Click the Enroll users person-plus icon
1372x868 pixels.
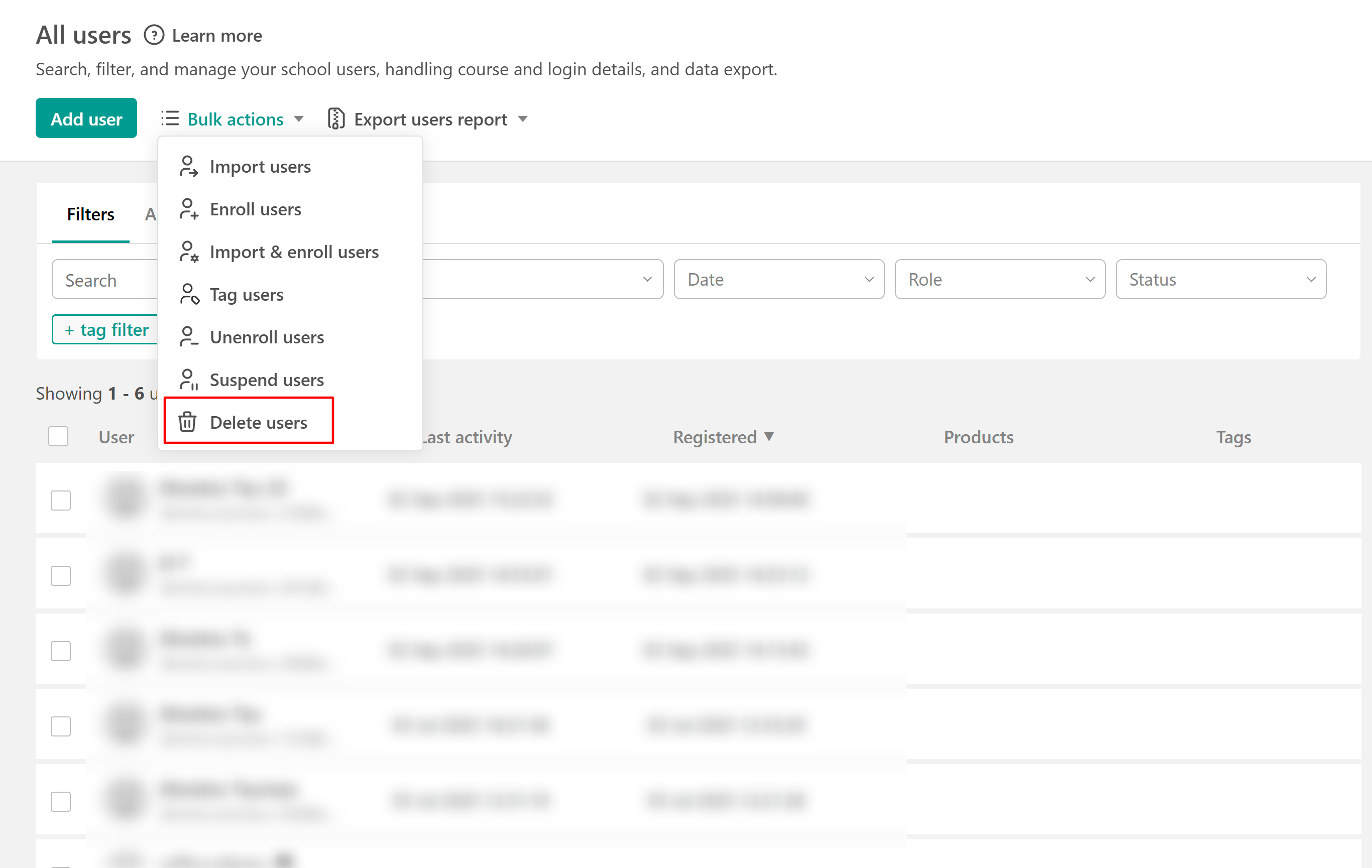pyautogui.click(x=188, y=209)
